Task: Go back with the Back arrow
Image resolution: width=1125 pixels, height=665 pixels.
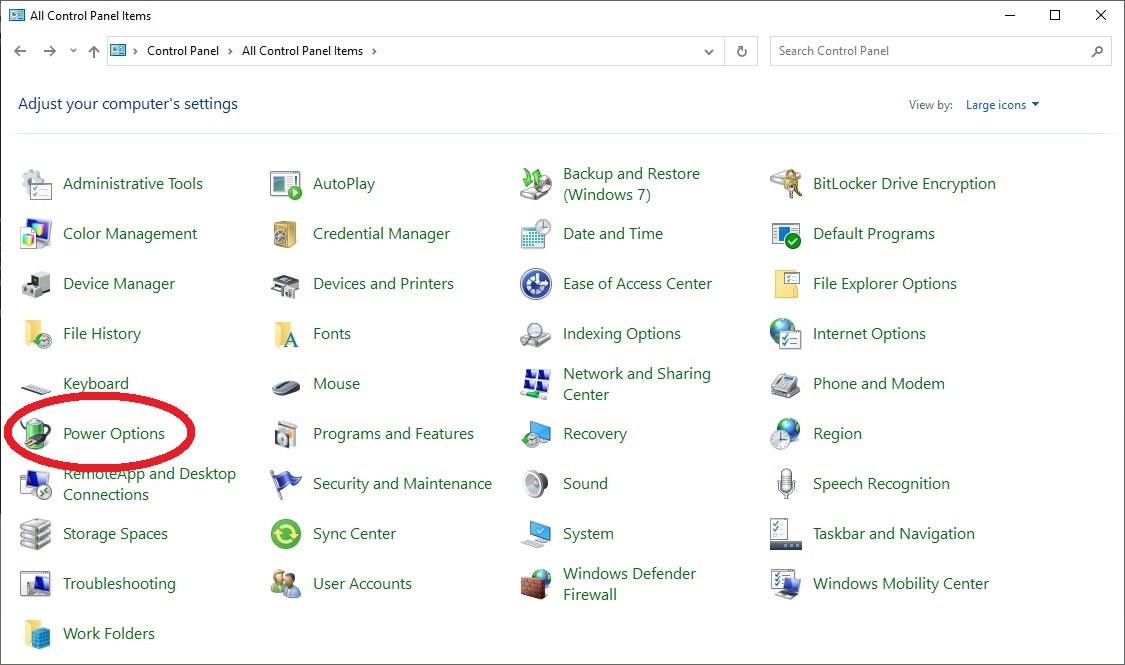Action: [20, 51]
